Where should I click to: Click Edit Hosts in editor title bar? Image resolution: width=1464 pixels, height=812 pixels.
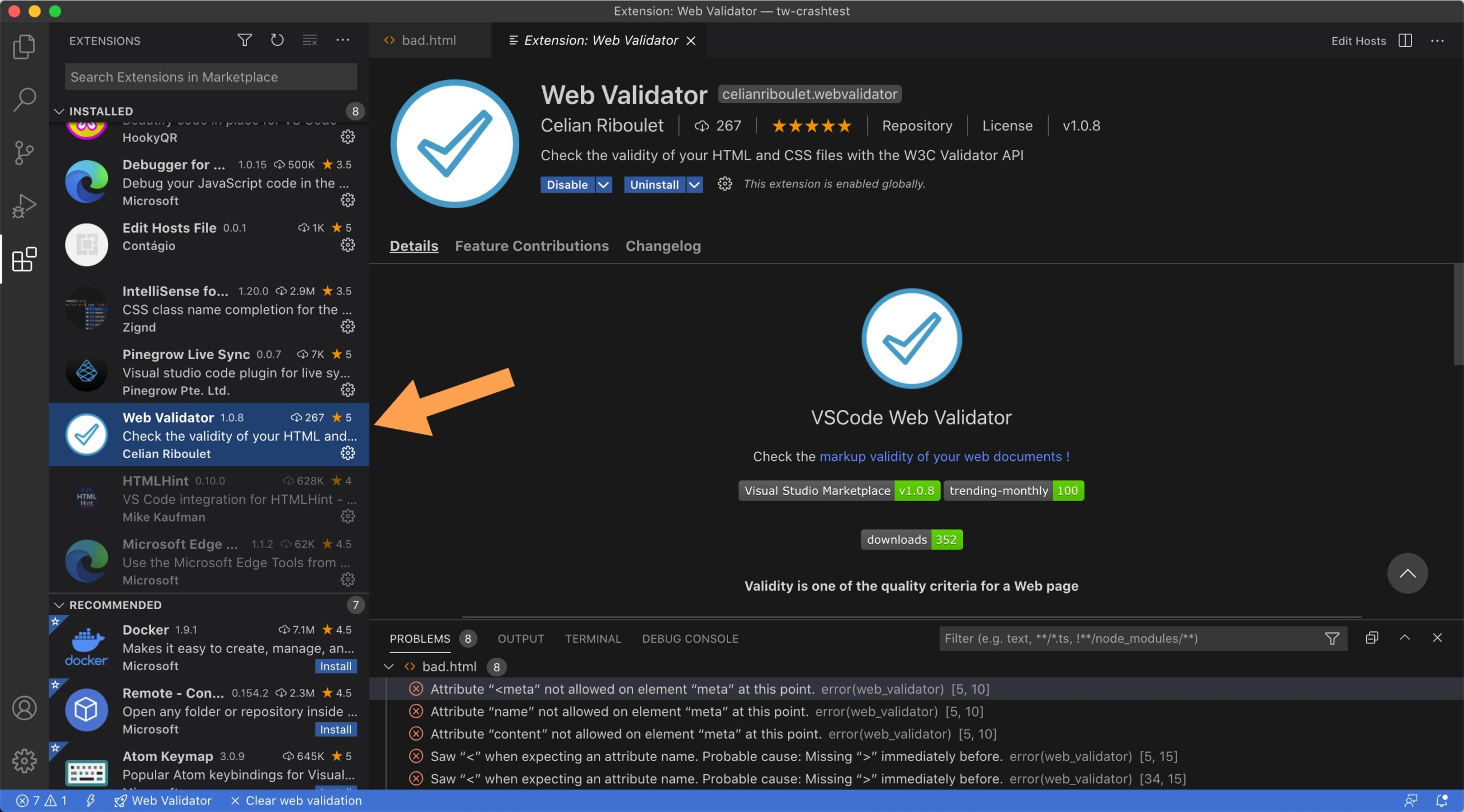[1359, 41]
